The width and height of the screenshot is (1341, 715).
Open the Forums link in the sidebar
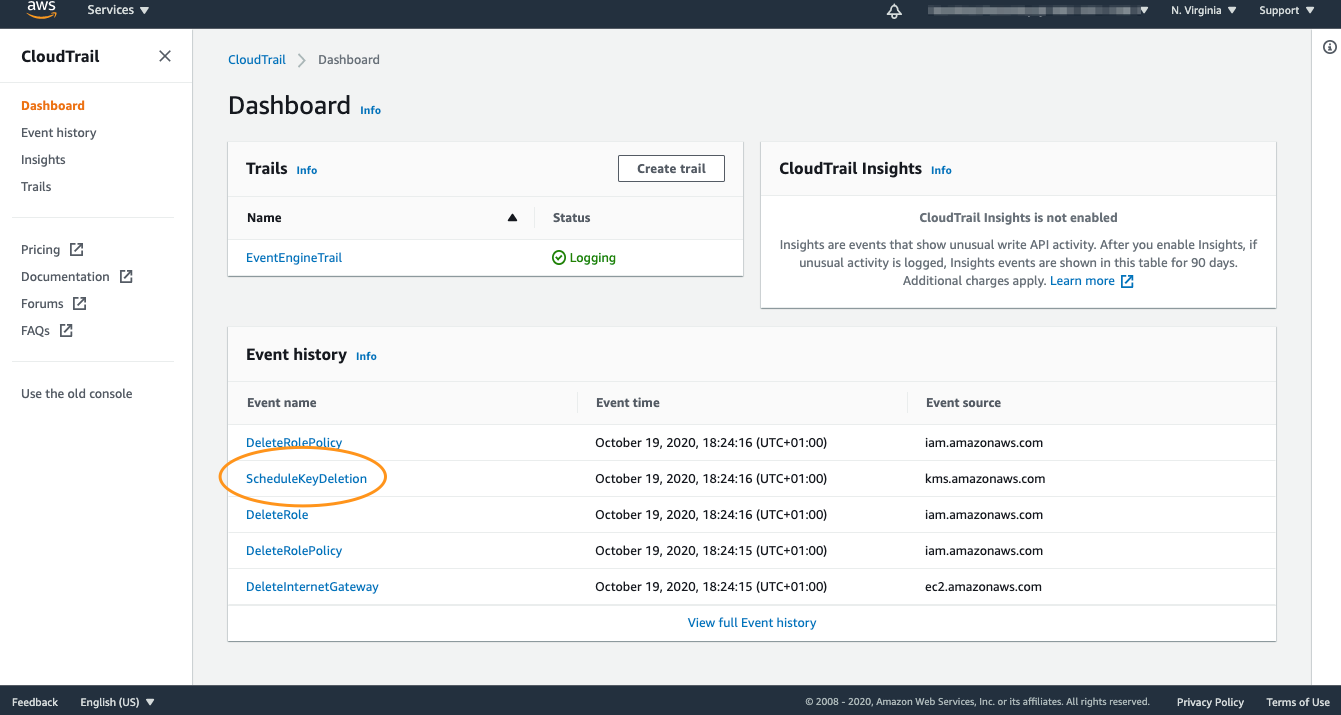click(x=42, y=303)
